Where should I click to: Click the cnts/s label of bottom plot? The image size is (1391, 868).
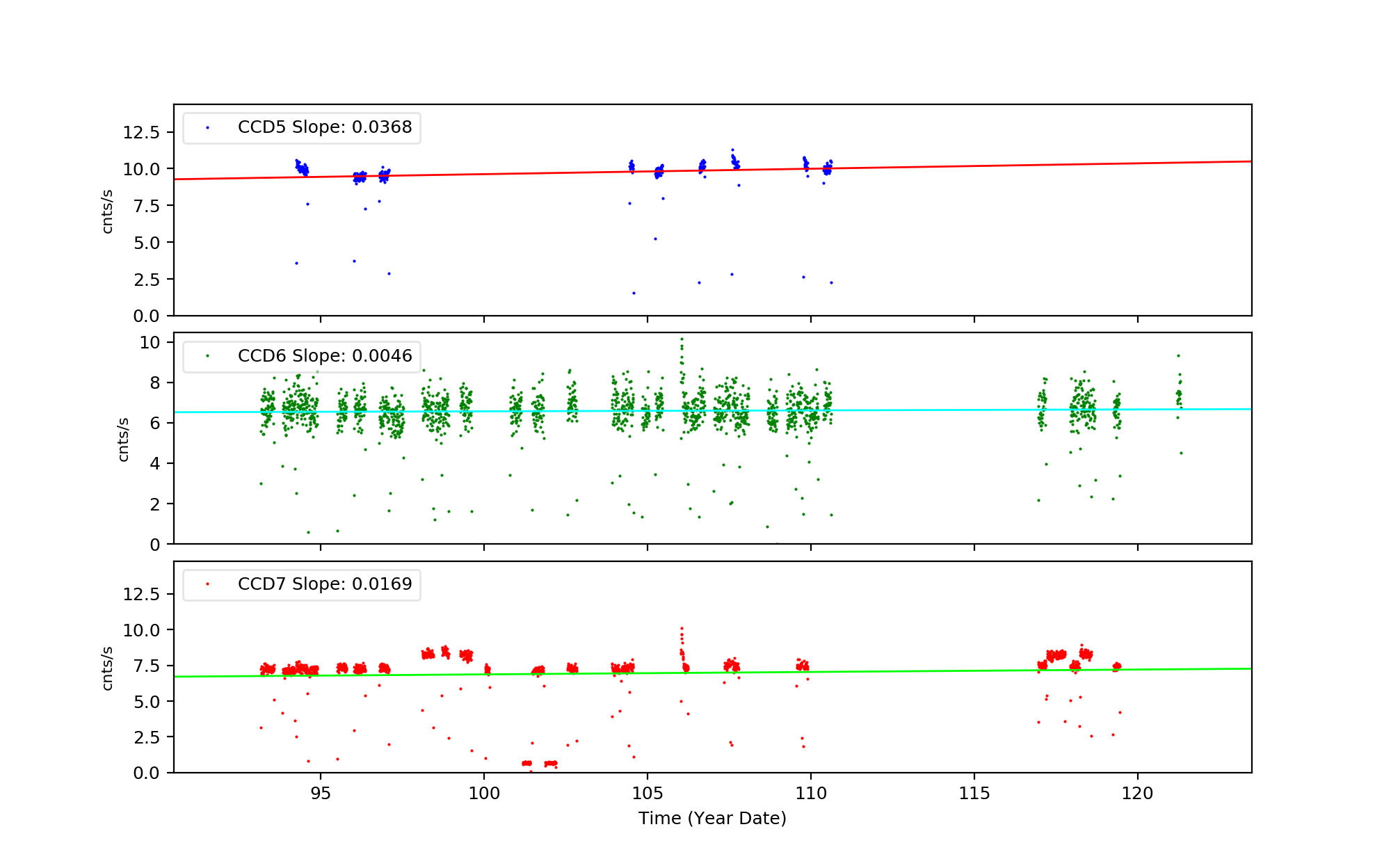pyautogui.click(x=107, y=668)
